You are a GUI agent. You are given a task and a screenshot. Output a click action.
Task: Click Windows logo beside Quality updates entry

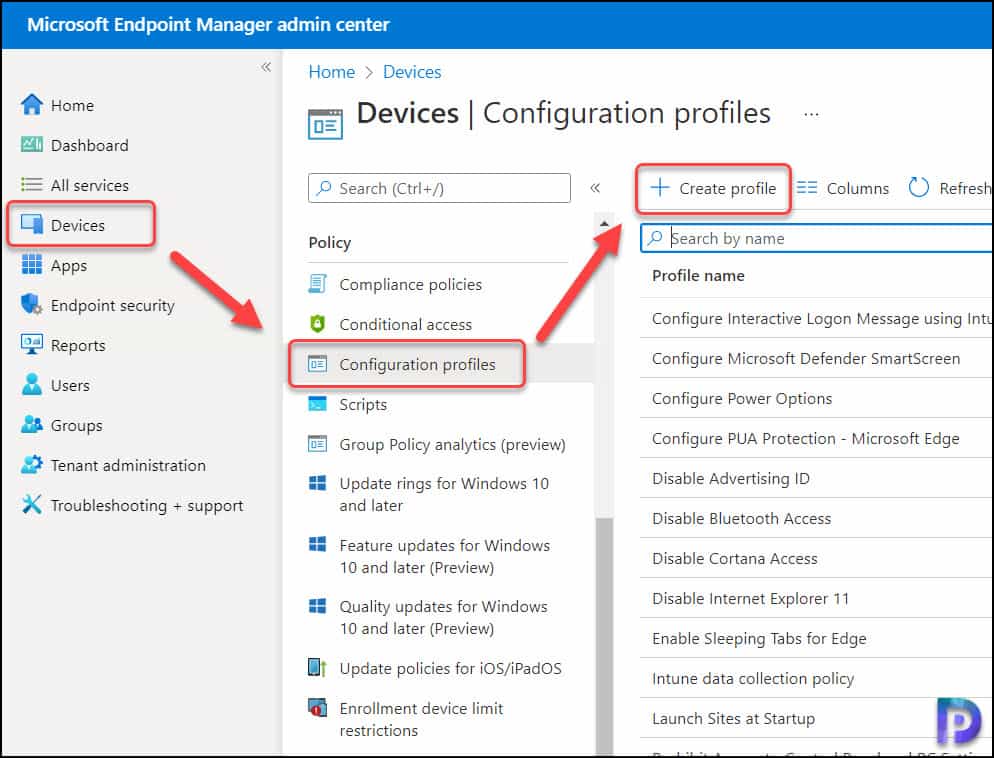[318, 606]
